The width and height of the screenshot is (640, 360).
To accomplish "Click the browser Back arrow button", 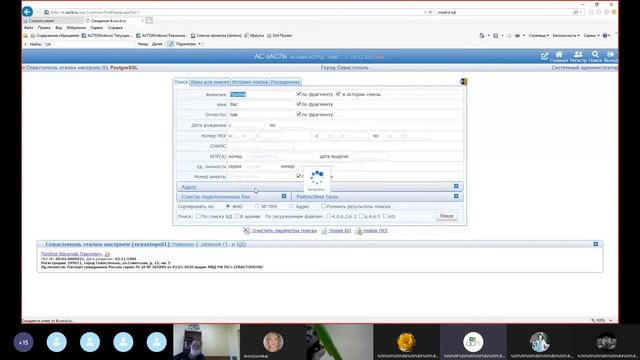I will point(27,11).
